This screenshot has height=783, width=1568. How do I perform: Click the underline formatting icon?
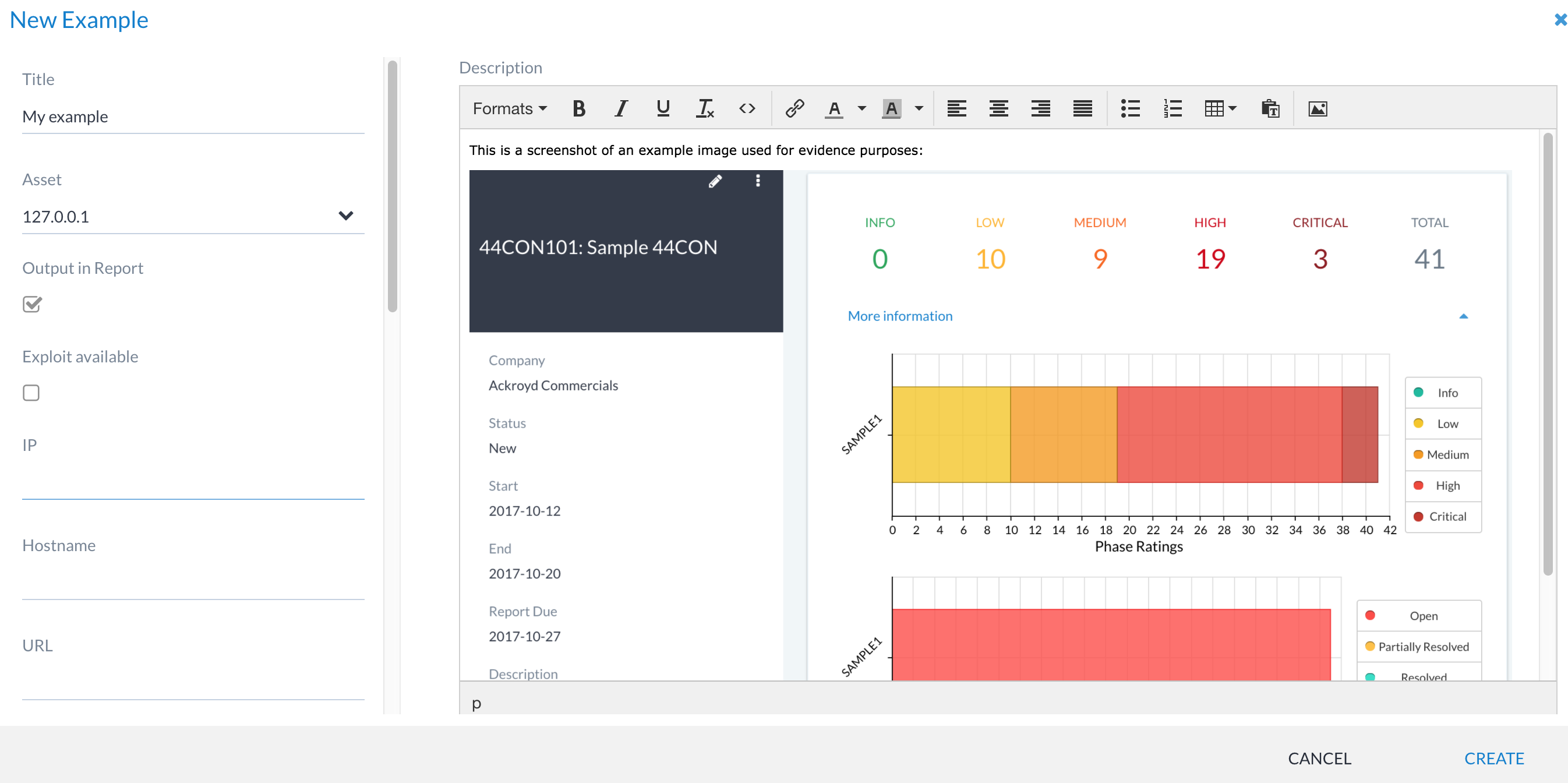click(x=663, y=108)
